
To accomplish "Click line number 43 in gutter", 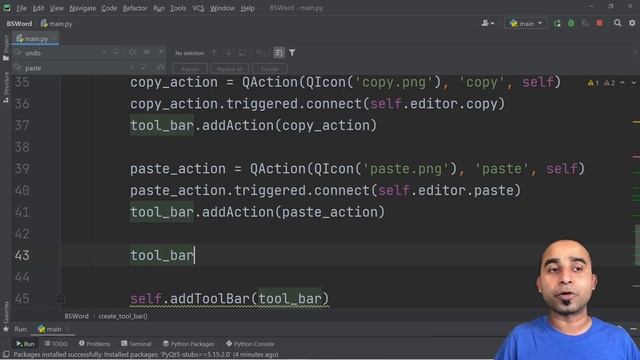I will [x=22, y=256].
